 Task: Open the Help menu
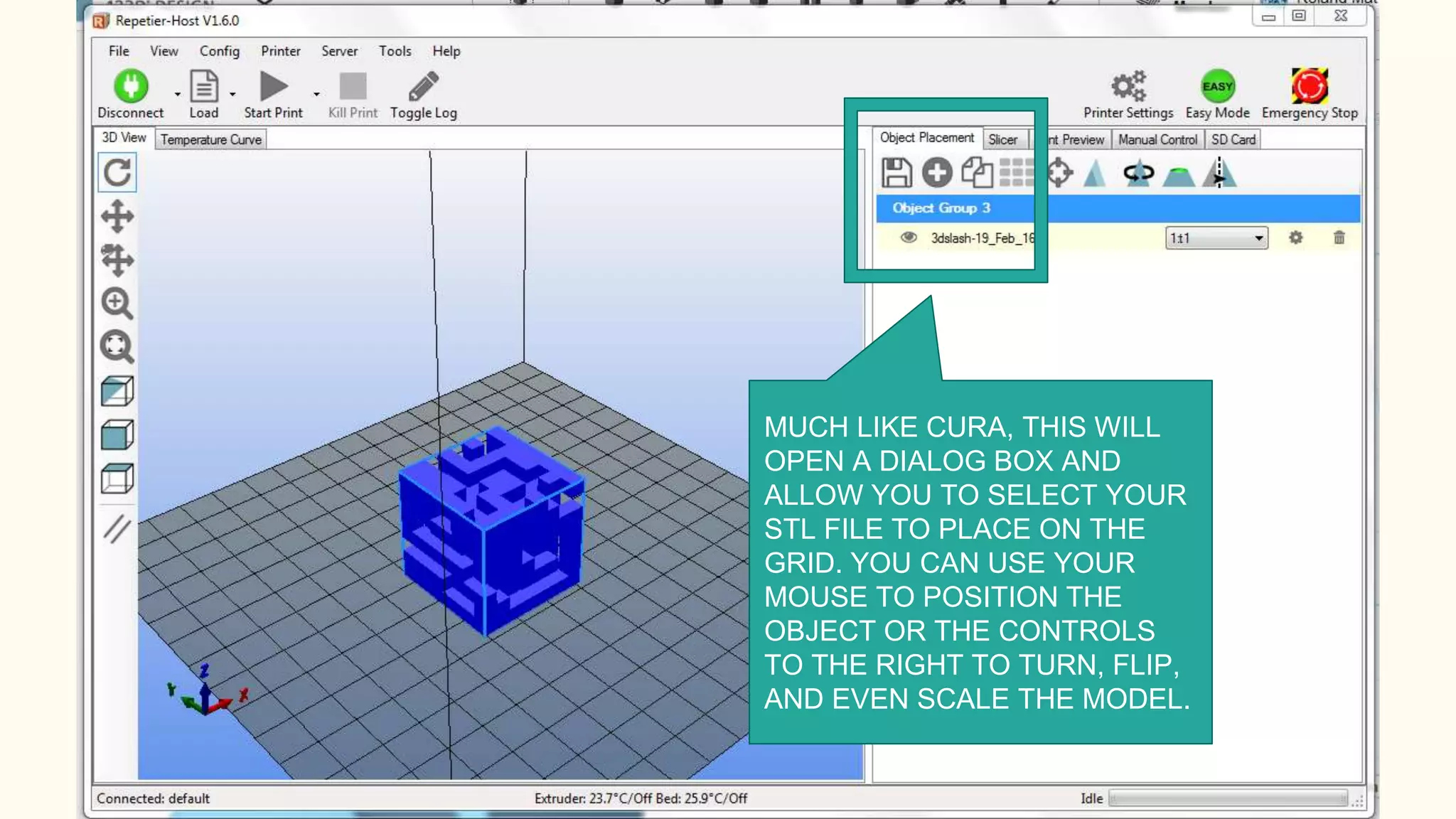pyautogui.click(x=446, y=51)
